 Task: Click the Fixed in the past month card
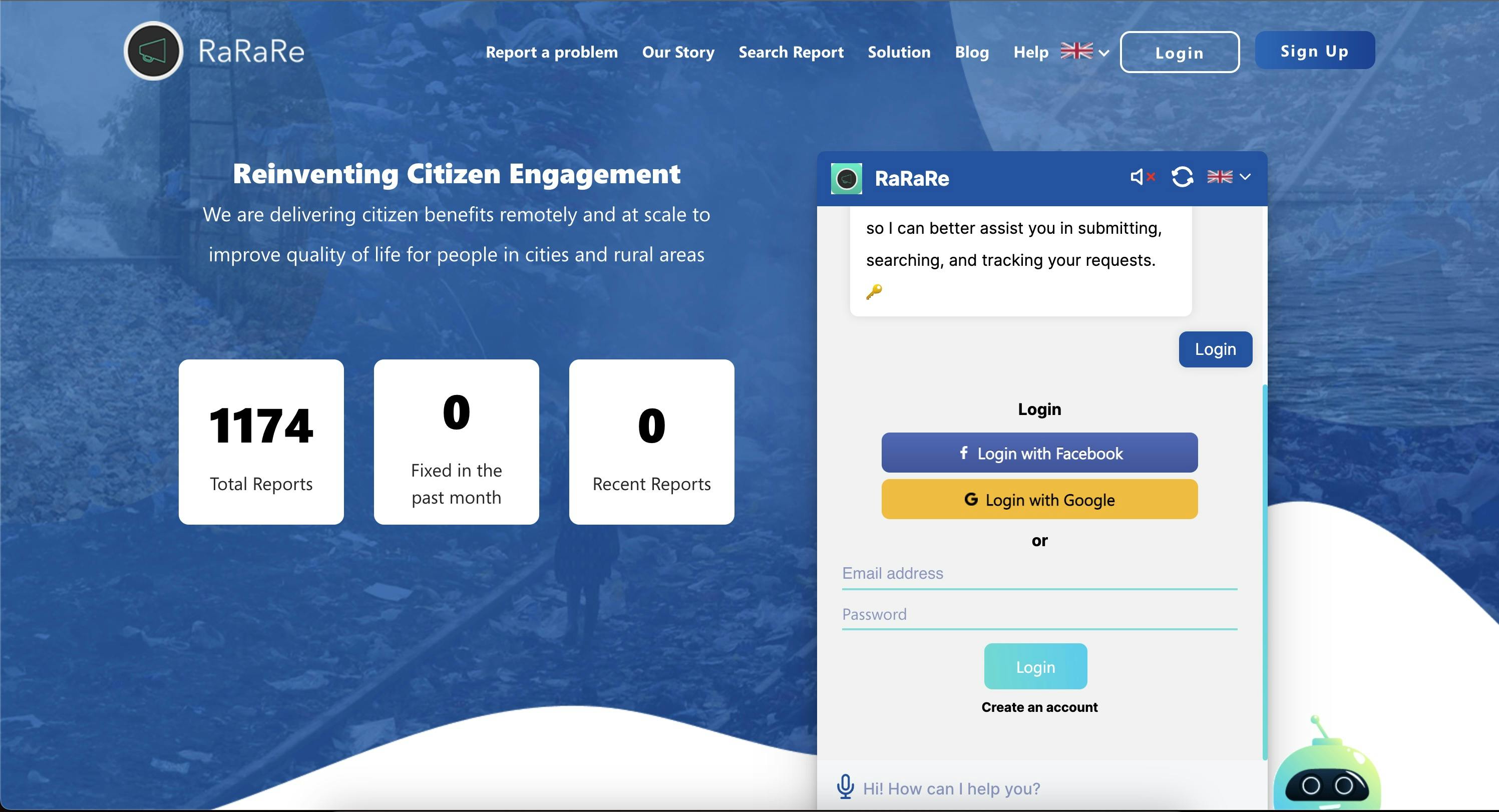[x=456, y=442]
